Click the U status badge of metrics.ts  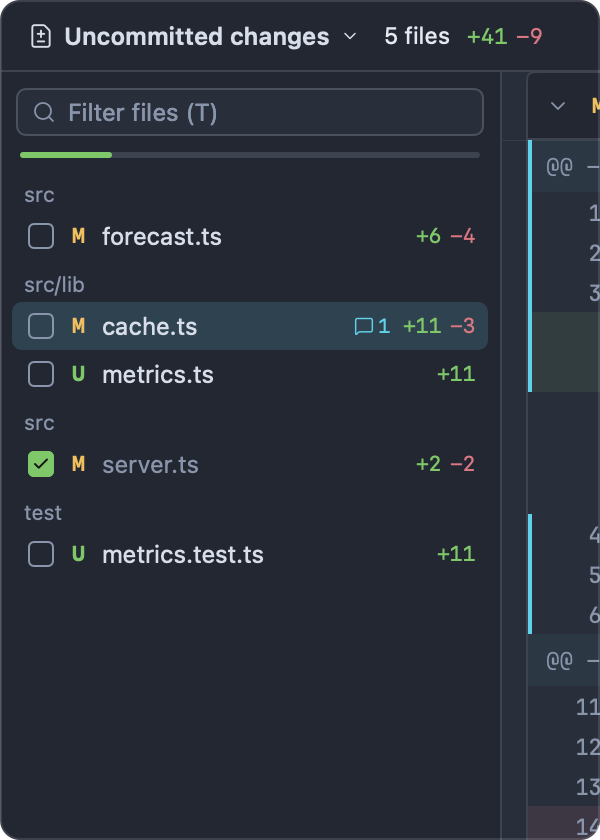point(78,373)
